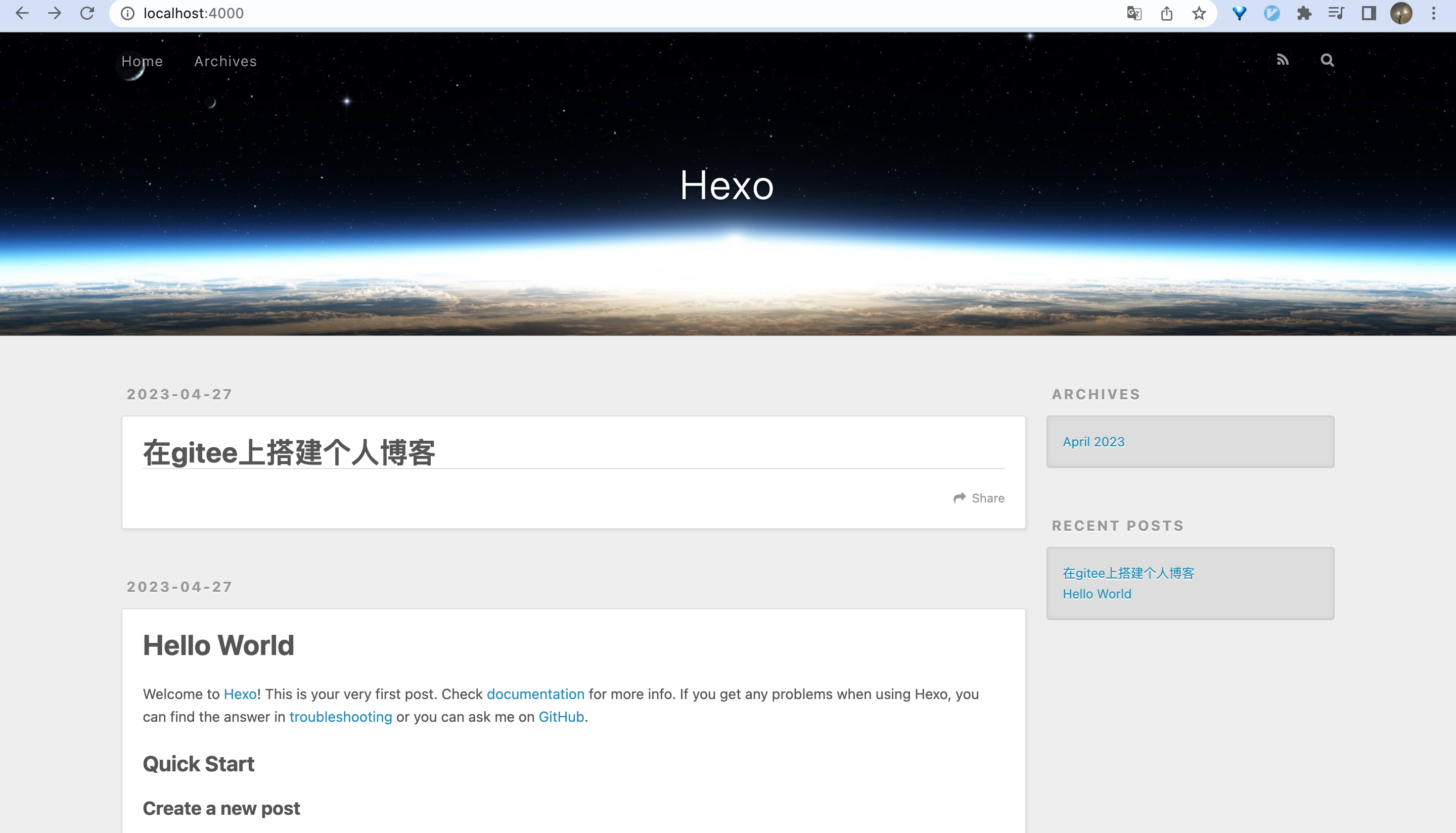The width and height of the screenshot is (1456, 833).
Task: Go to Home in the blog nav
Action: click(142, 61)
